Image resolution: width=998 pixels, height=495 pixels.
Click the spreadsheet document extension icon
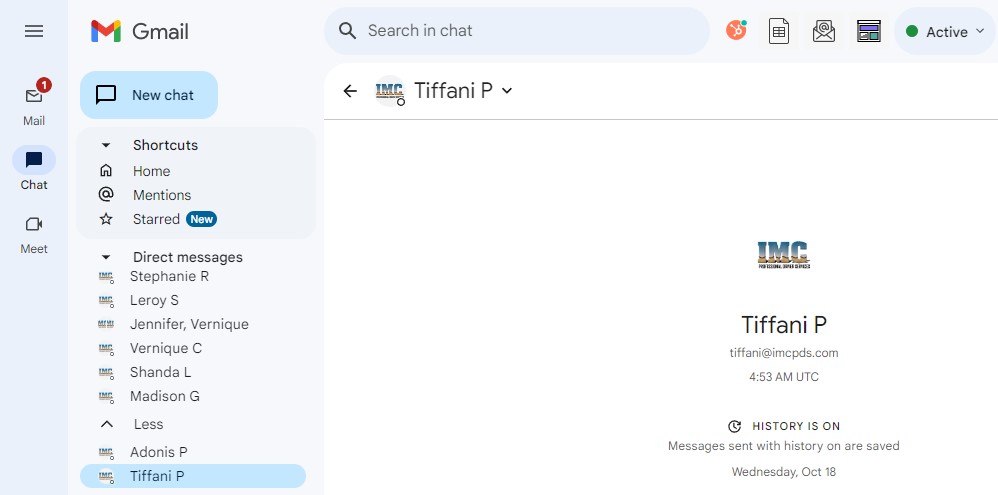(x=779, y=31)
